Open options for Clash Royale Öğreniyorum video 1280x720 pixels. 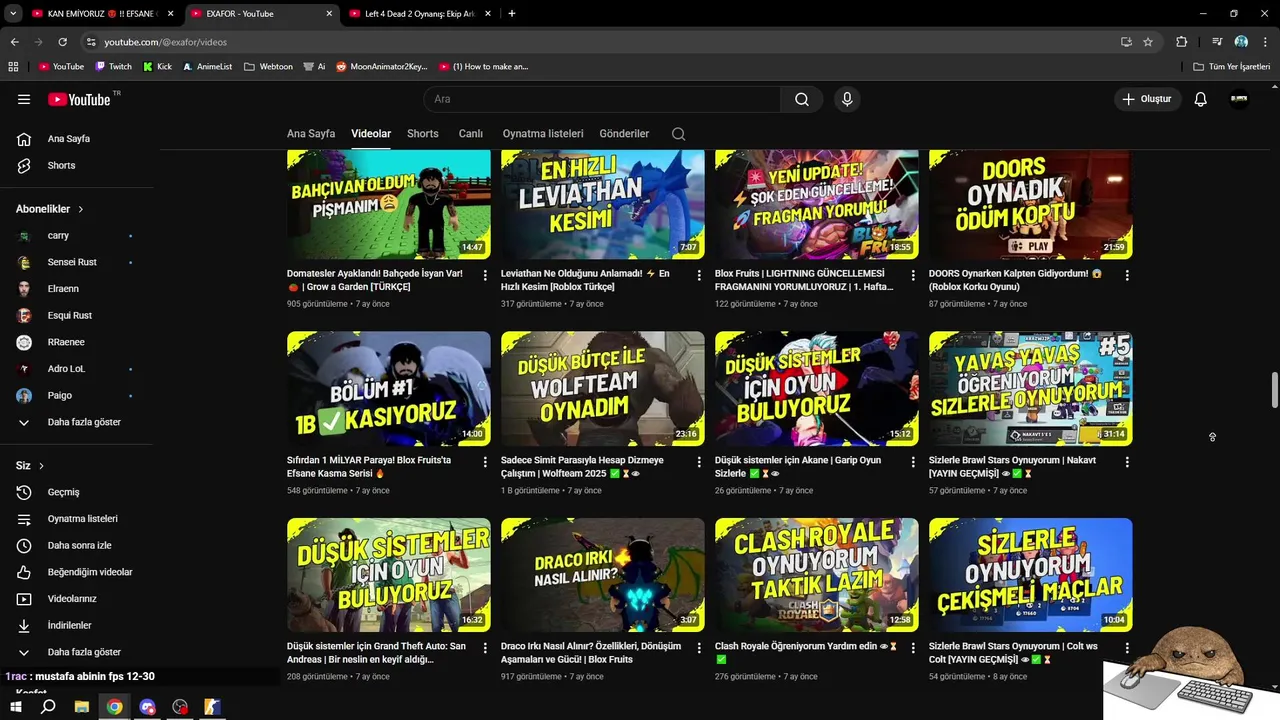click(x=913, y=648)
